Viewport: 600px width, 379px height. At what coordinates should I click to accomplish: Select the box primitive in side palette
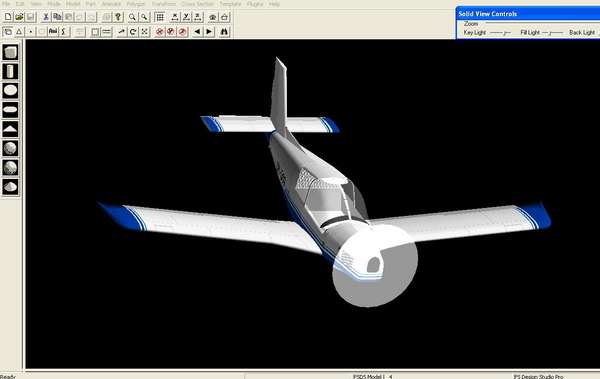click(x=10, y=52)
